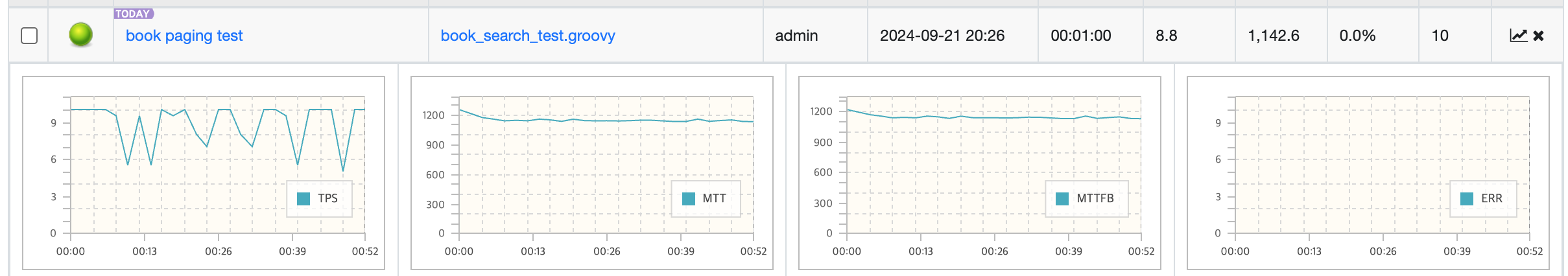Select the MTT line chart thumbnail

pos(592,173)
